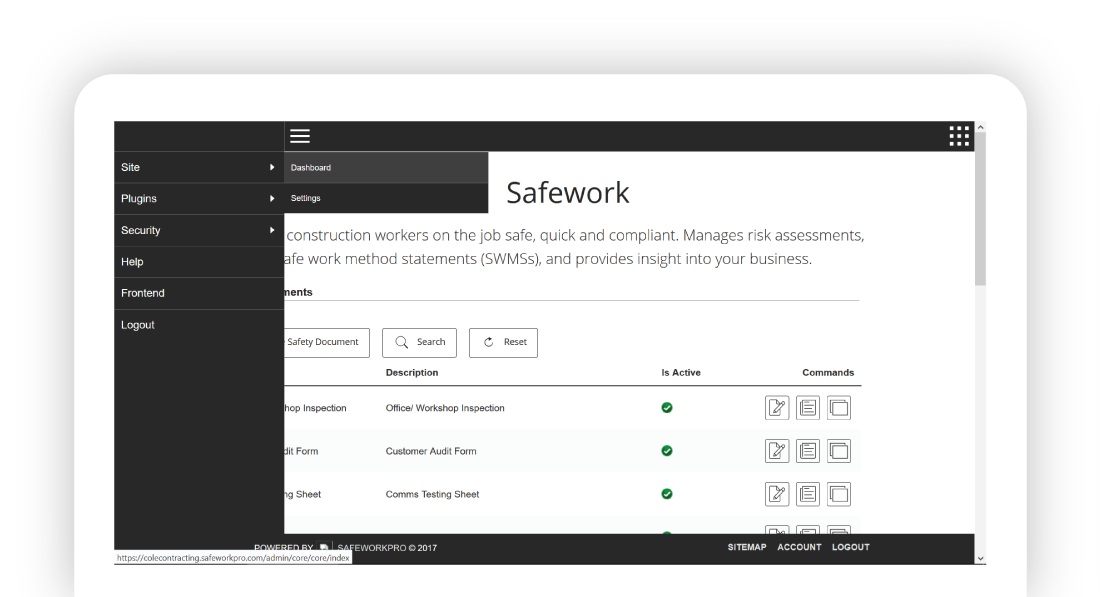Open details of the Customer Audit Form

(x=808, y=450)
